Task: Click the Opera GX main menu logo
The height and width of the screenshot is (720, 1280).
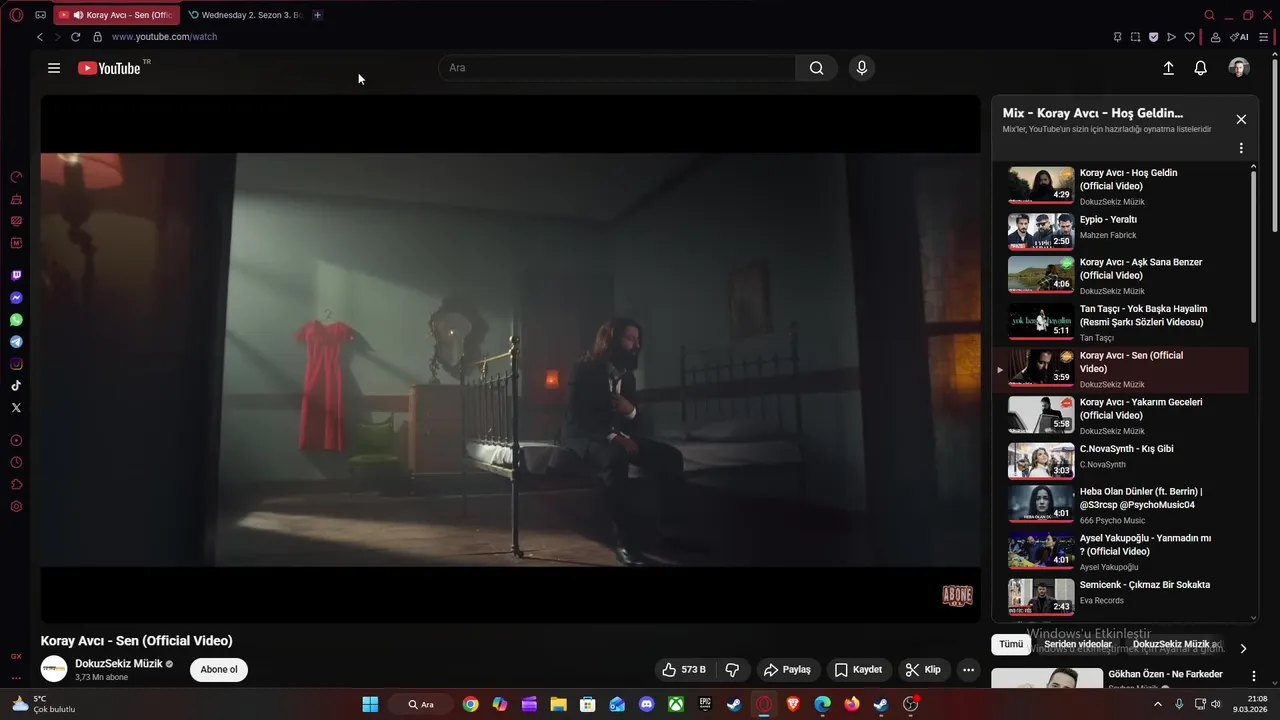Action: pos(16,15)
